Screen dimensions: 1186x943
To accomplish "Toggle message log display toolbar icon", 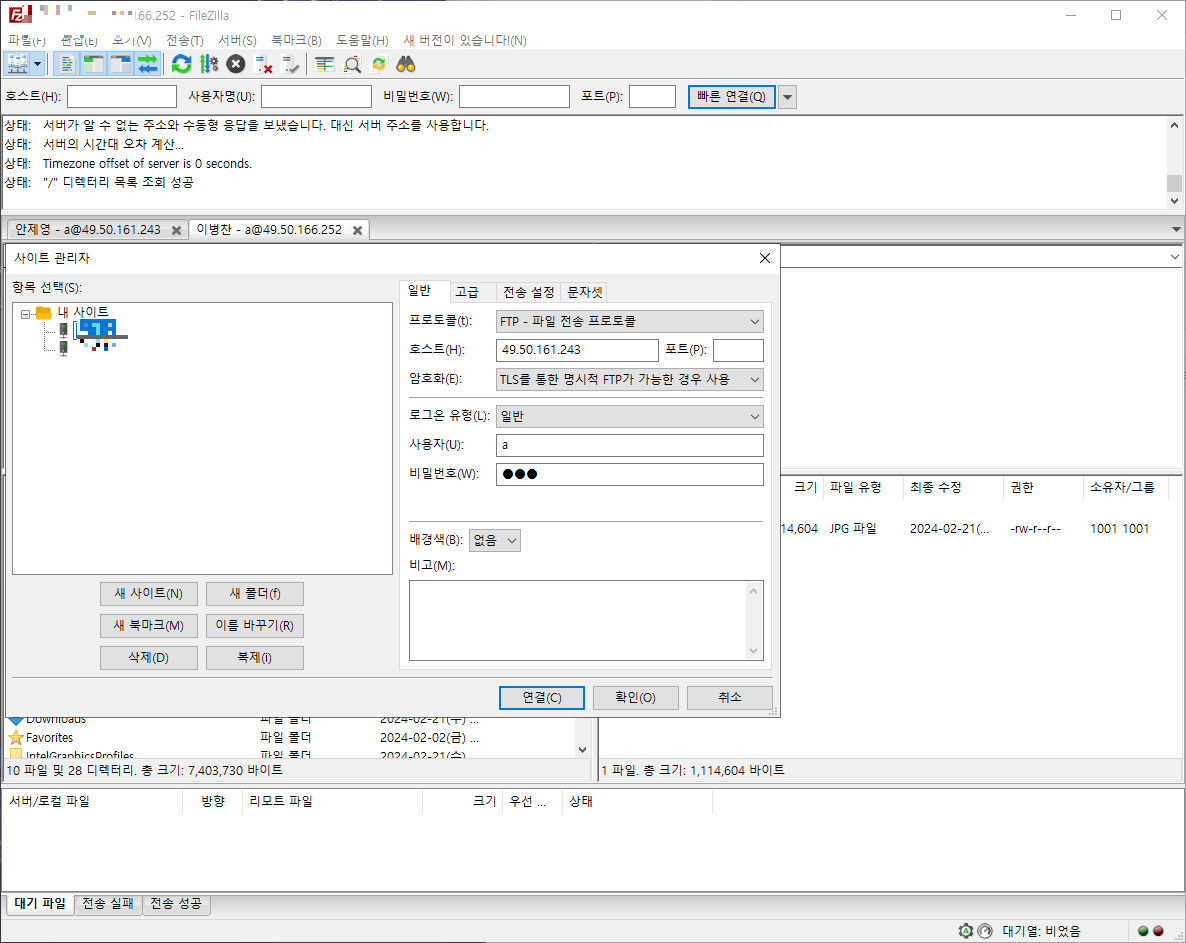I will coord(67,64).
